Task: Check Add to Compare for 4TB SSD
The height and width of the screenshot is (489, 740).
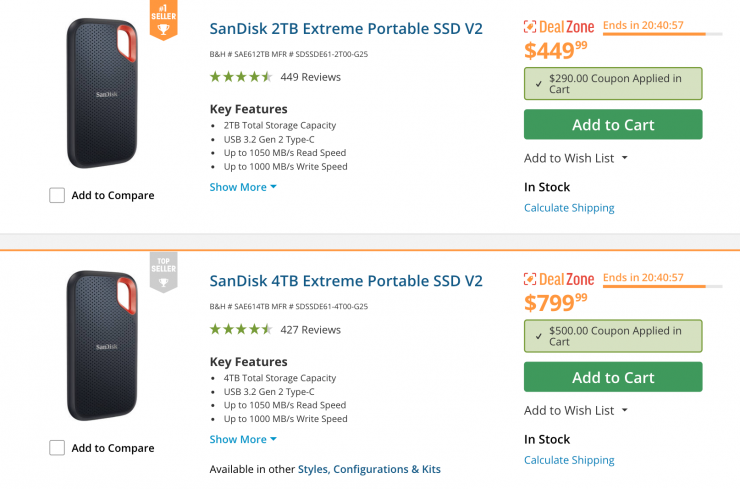Action: point(58,447)
